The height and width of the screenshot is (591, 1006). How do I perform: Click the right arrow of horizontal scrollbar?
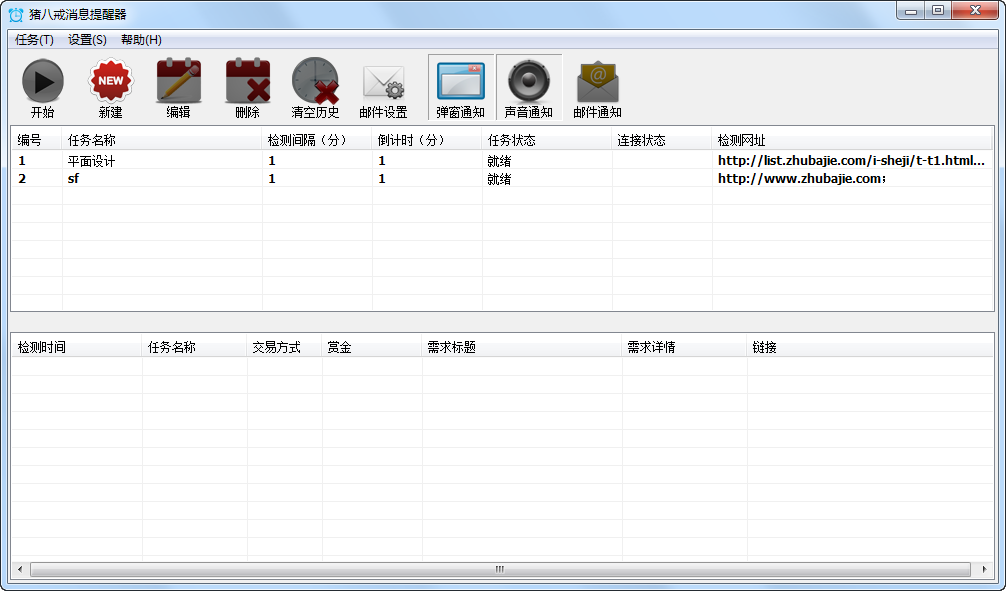(x=984, y=569)
